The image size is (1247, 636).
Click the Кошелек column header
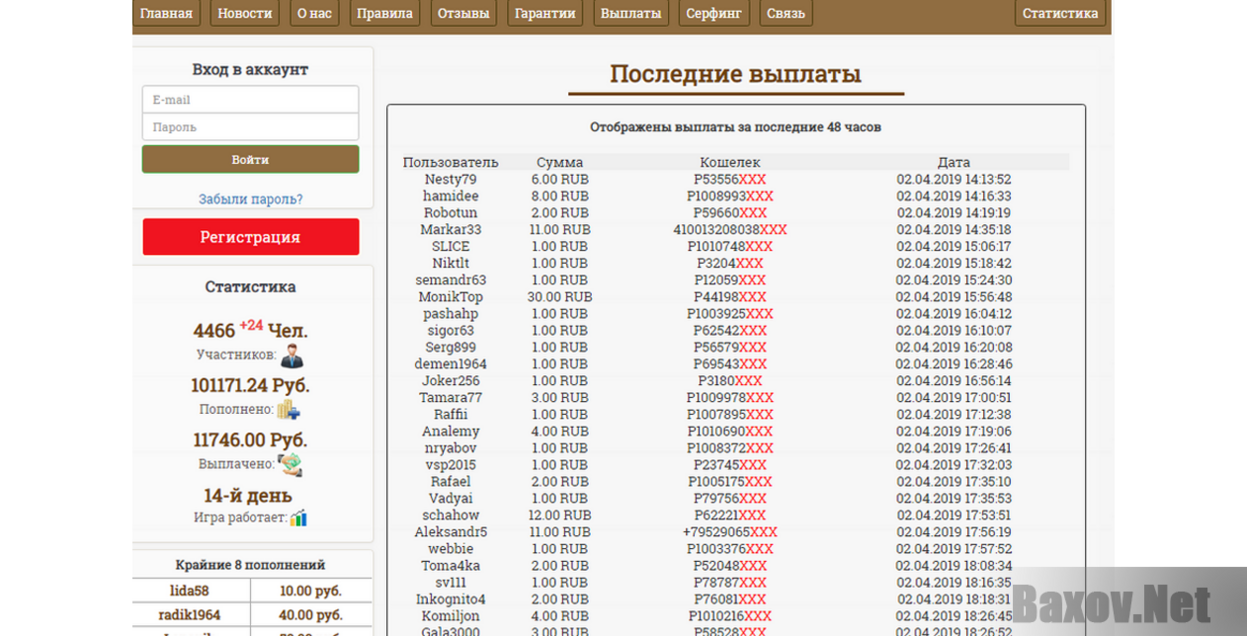point(730,162)
